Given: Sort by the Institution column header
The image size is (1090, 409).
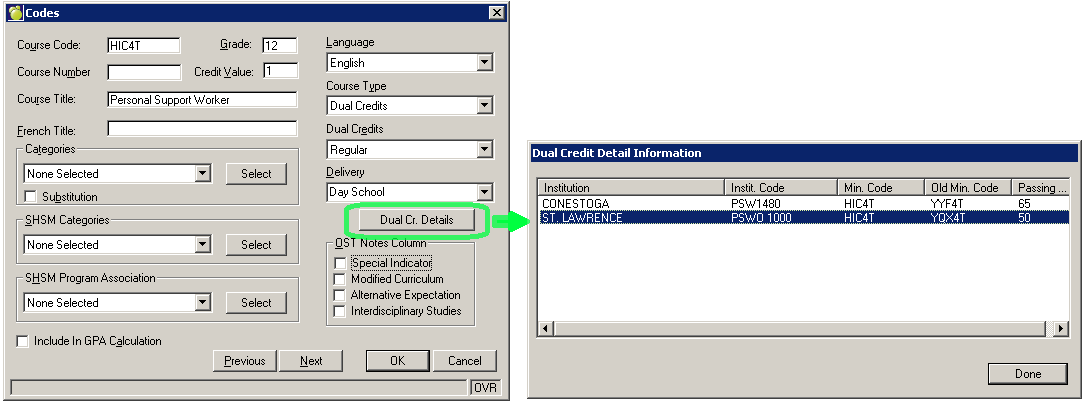Looking at the screenshot, I should (630, 187).
